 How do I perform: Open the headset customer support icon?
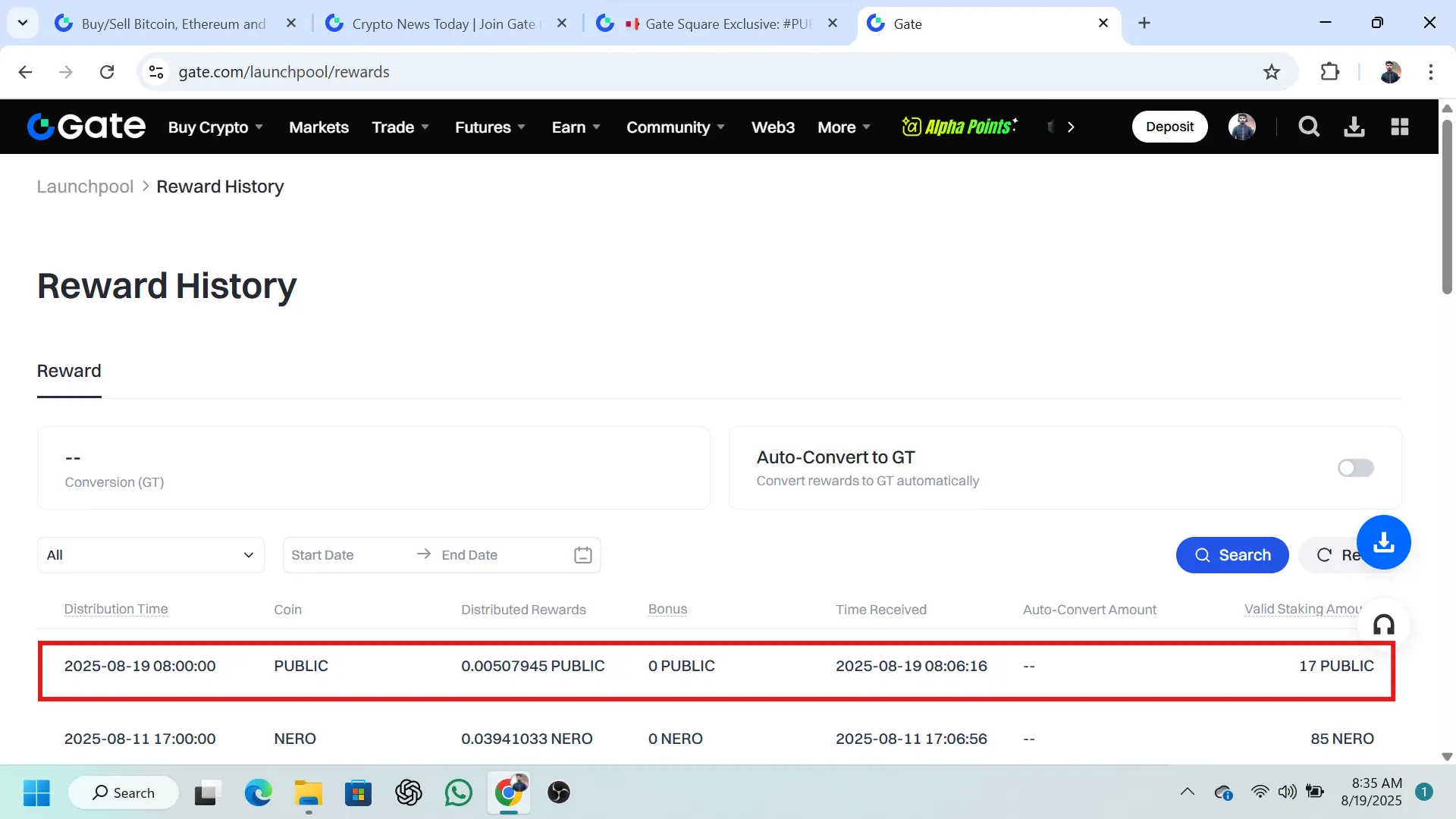click(1384, 625)
